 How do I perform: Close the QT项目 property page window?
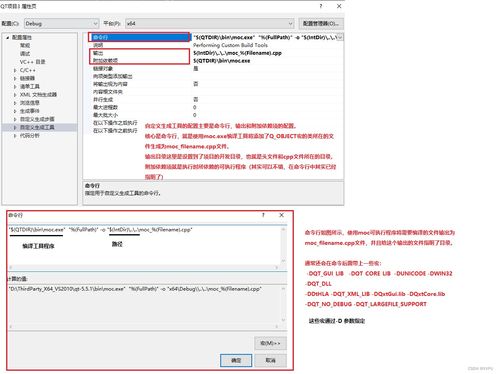click(339, 6)
